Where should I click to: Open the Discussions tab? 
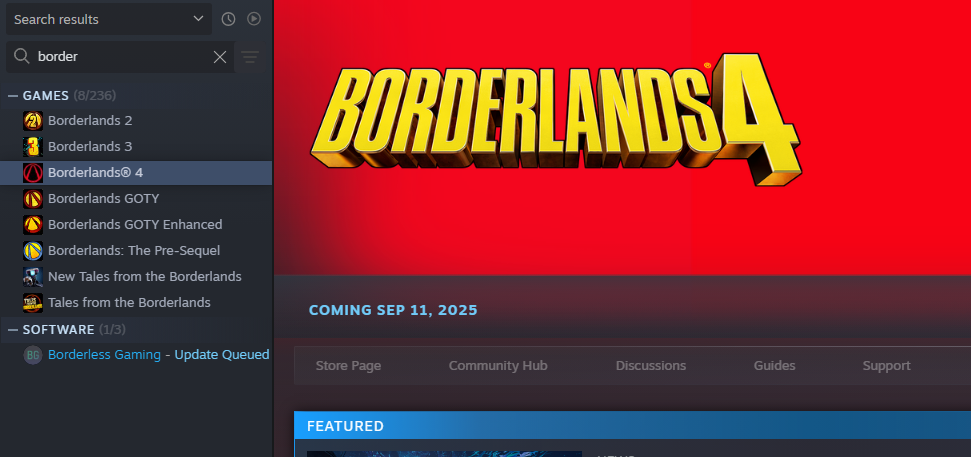(651, 366)
